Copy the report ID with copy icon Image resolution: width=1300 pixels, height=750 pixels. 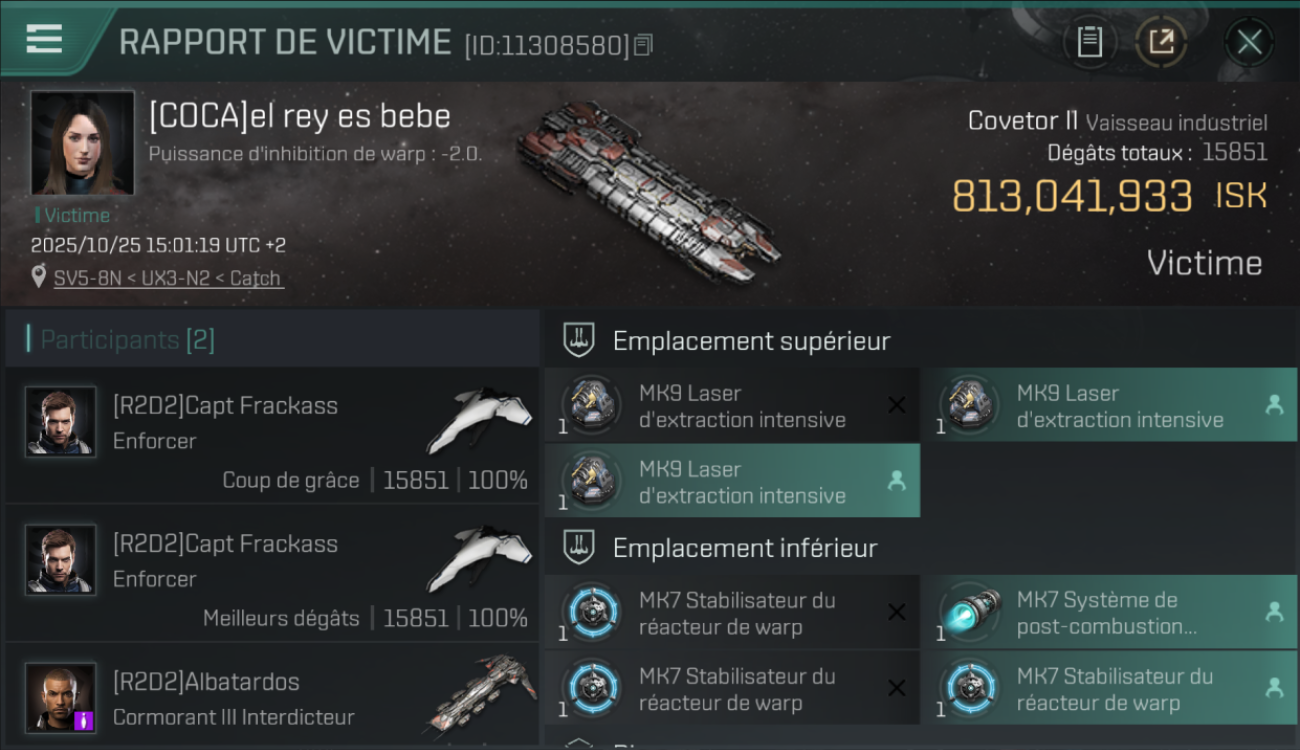tap(644, 44)
